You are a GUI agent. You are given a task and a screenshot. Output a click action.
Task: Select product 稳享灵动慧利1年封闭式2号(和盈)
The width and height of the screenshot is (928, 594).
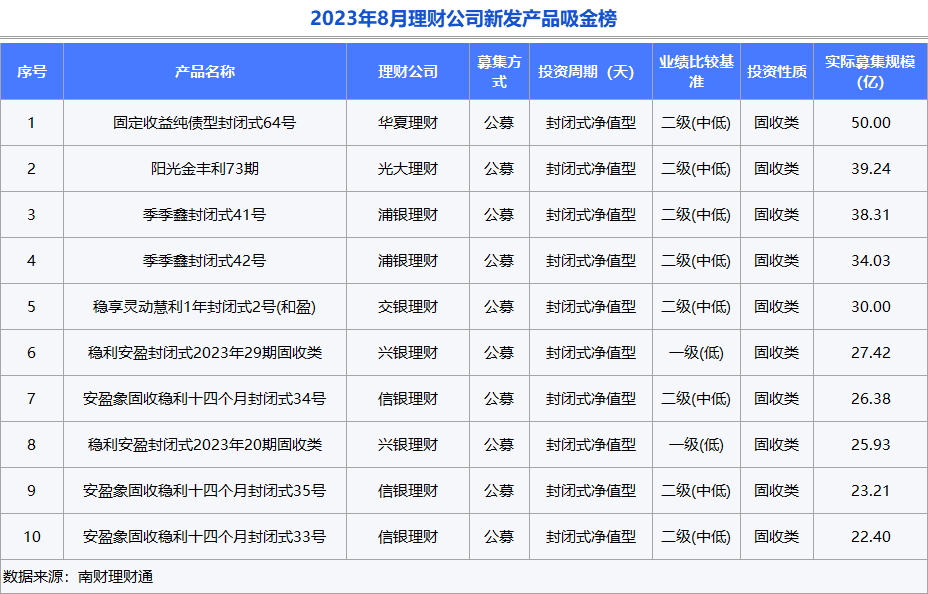pyautogui.click(x=205, y=306)
